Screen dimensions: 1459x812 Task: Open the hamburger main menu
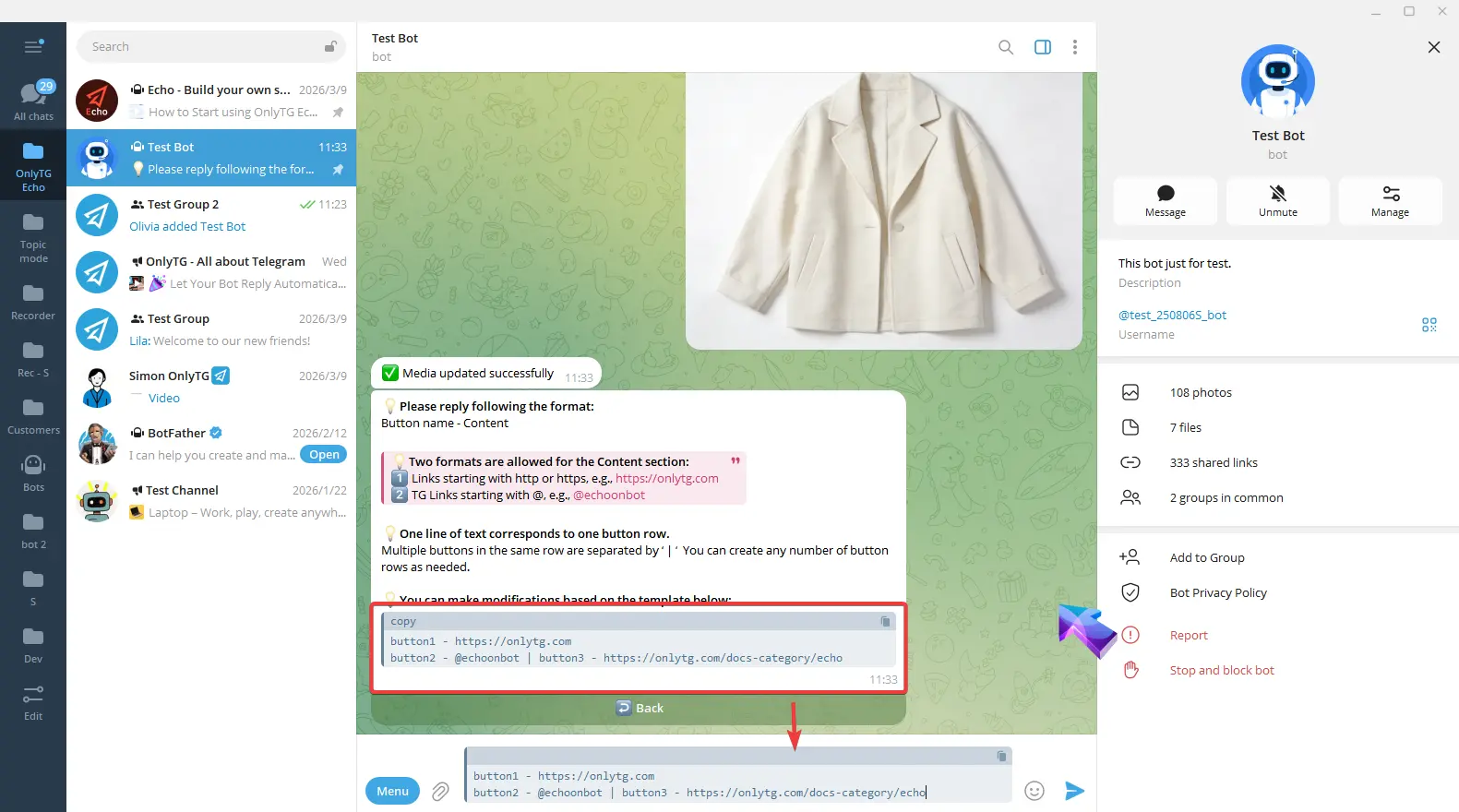pyautogui.click(x=33, y=47)
